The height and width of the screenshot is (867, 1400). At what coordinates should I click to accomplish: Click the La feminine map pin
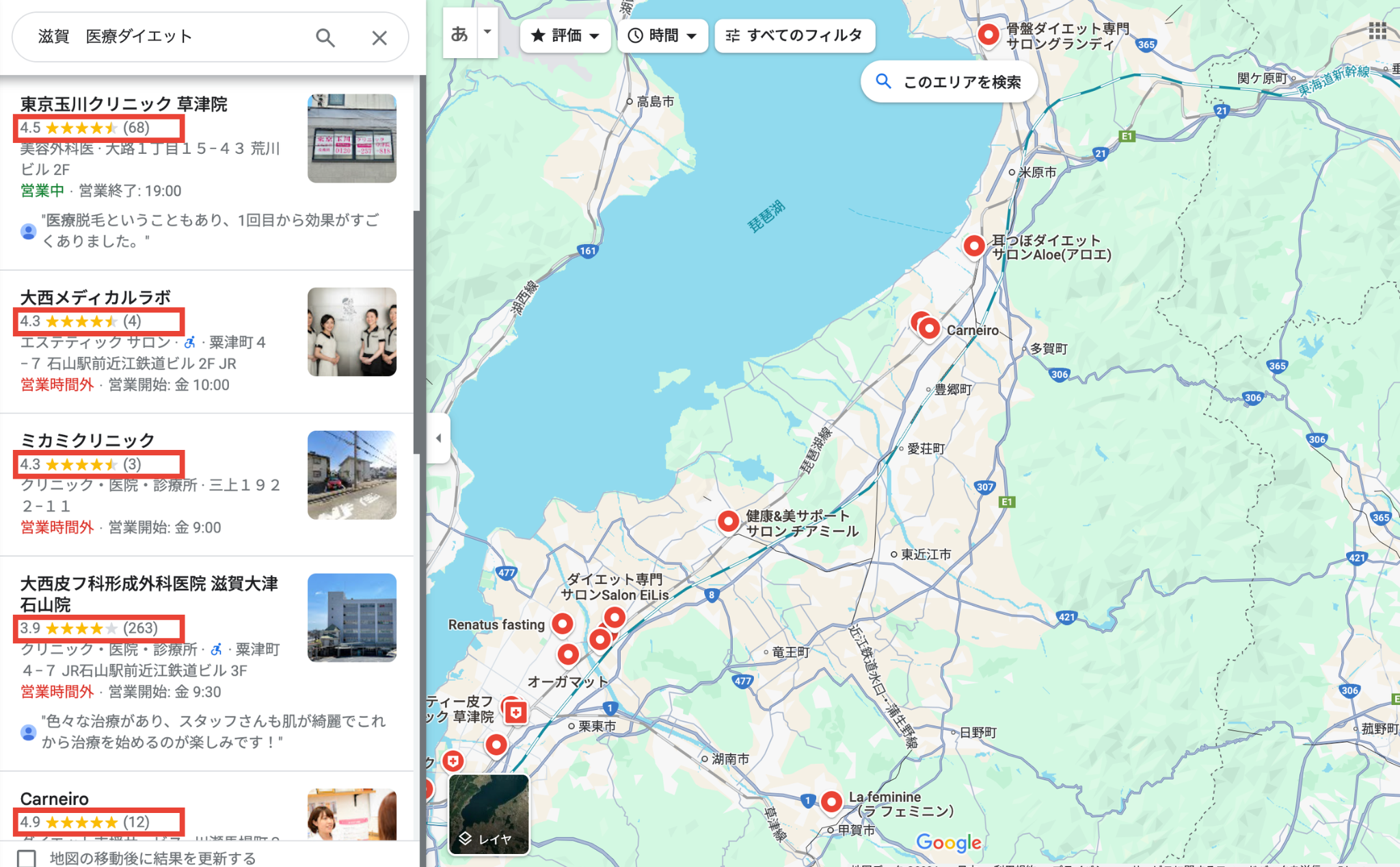(x=831, y=801)
